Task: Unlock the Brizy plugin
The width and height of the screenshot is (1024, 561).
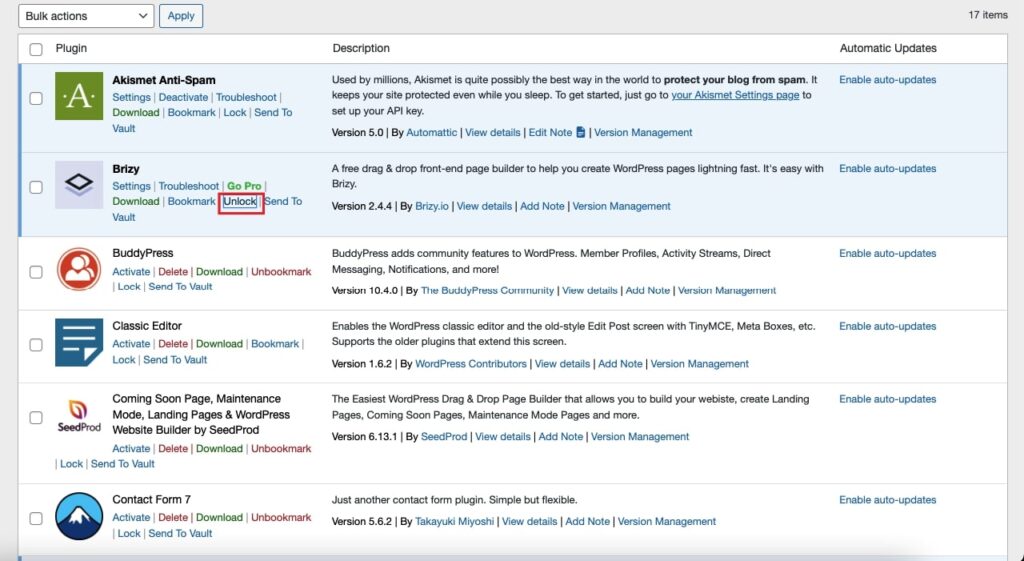Action: tap(240, 202)
